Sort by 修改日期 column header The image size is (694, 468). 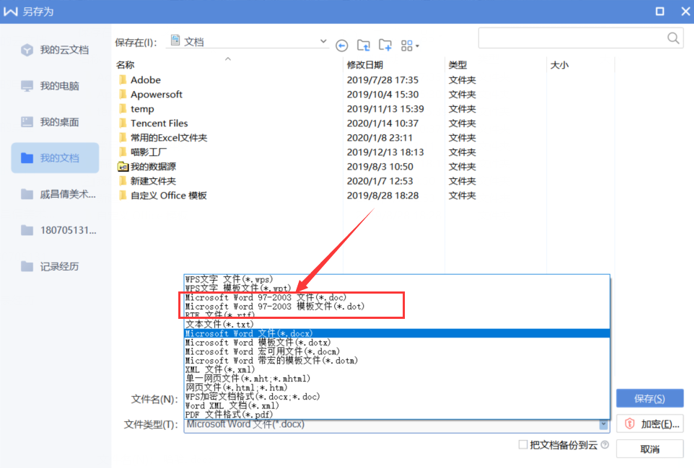point(365,65)
